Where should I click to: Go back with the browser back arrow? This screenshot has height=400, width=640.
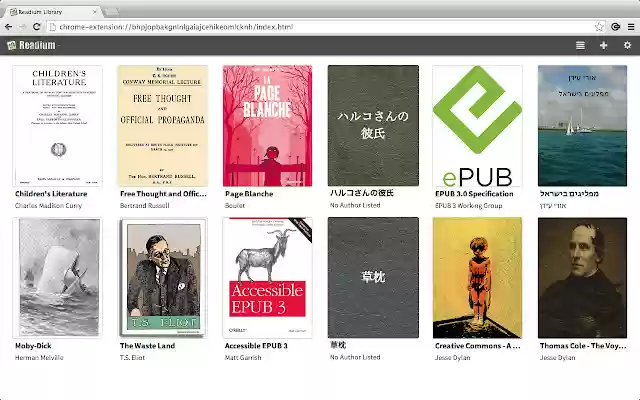tap(9, 27)
